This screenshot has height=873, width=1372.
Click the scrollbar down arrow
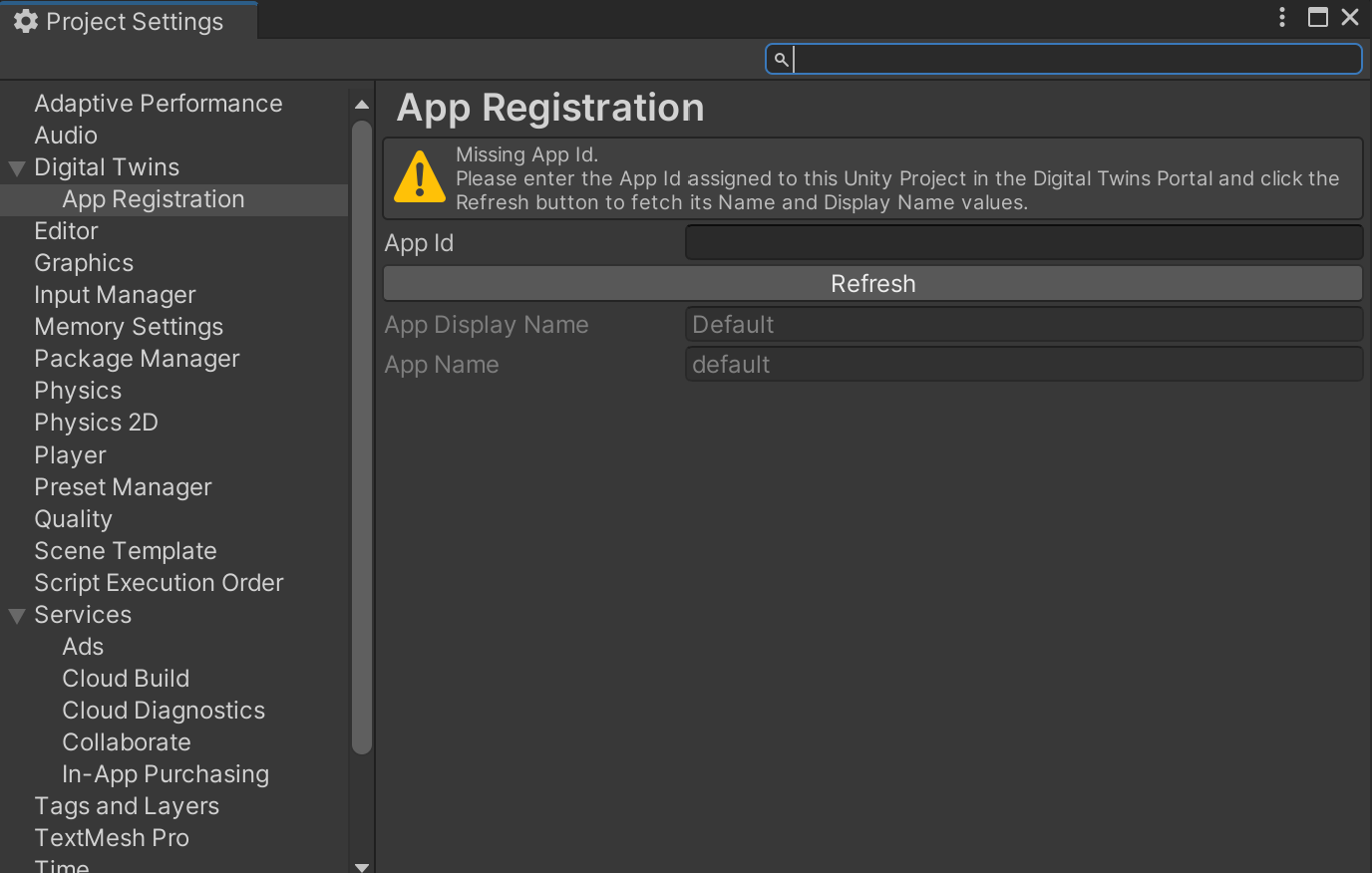coord(361,865)
